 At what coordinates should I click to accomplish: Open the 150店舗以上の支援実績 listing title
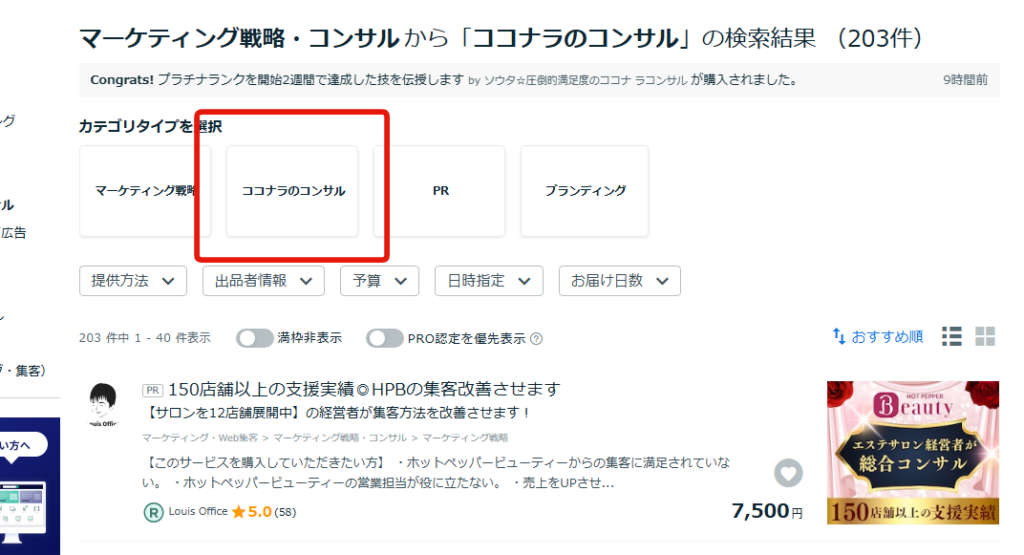(x=364, y=388)
